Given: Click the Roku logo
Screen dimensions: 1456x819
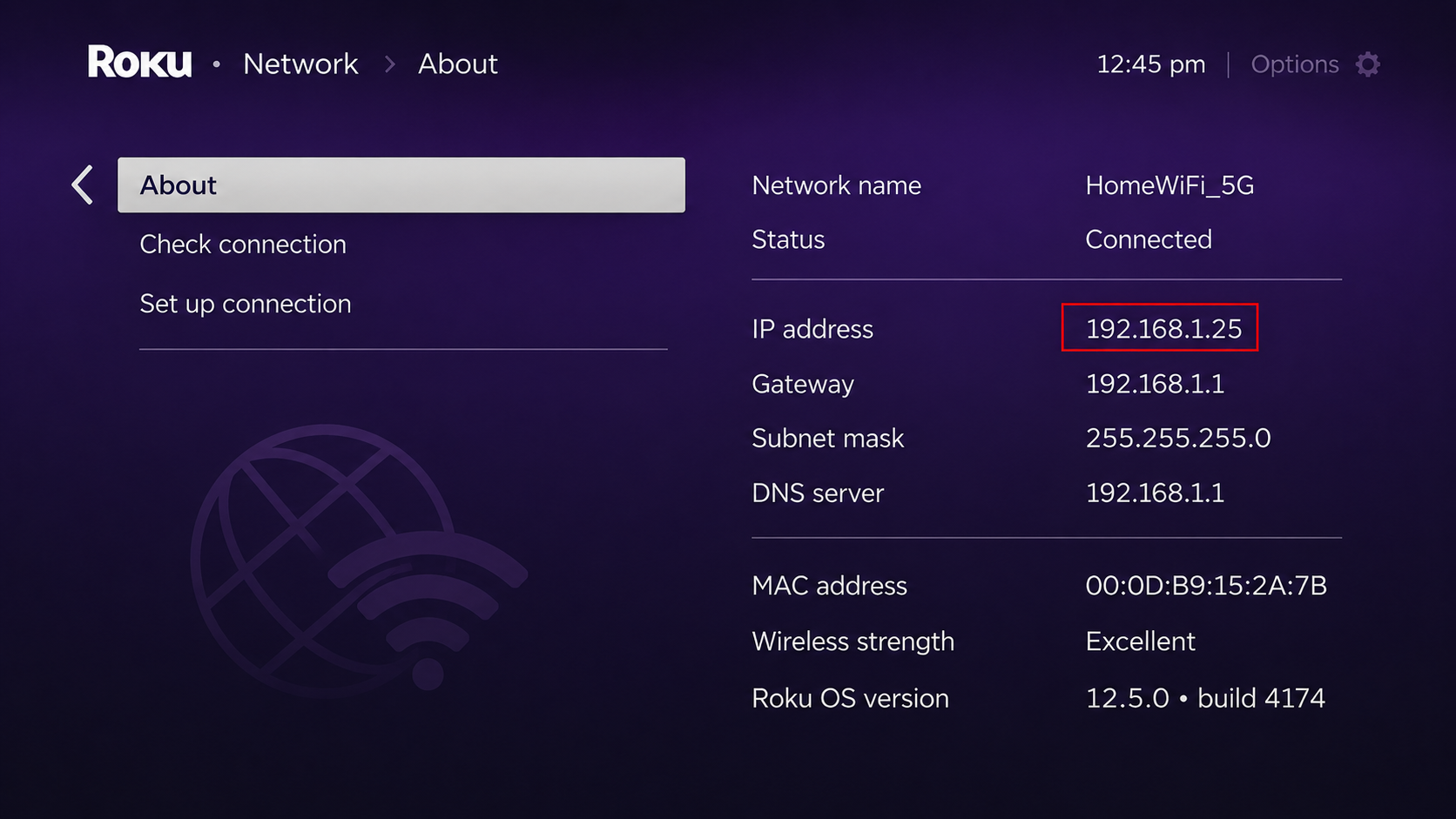Looking at the screenshot, I should pyautogui.click(x=139, y=63).
